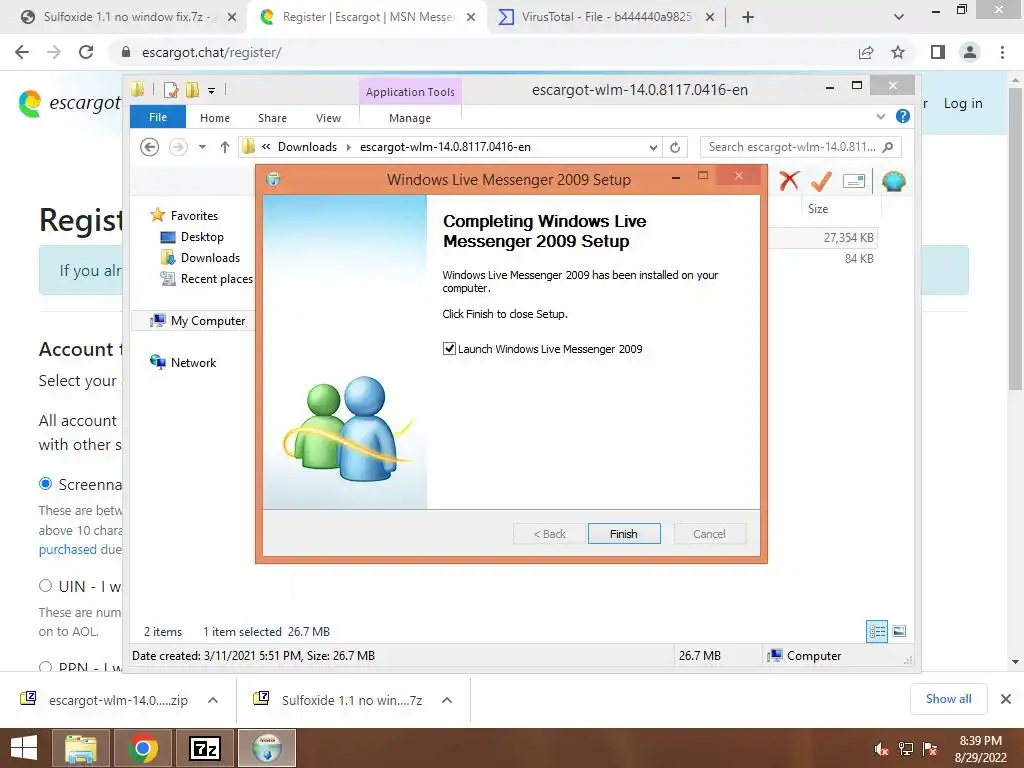
Task: Click the Chrome address bar URL
Action: (x=212, y=52)
